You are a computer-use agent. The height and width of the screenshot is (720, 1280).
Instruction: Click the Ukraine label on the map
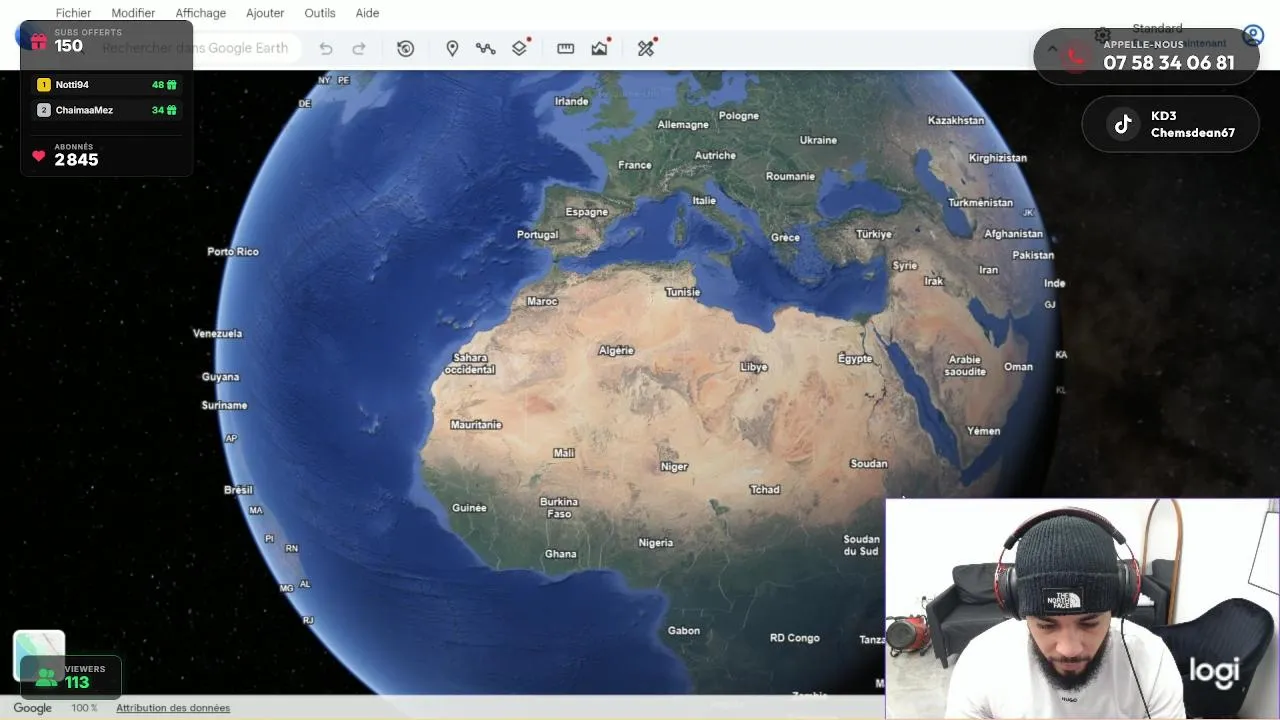coord(818,140)
